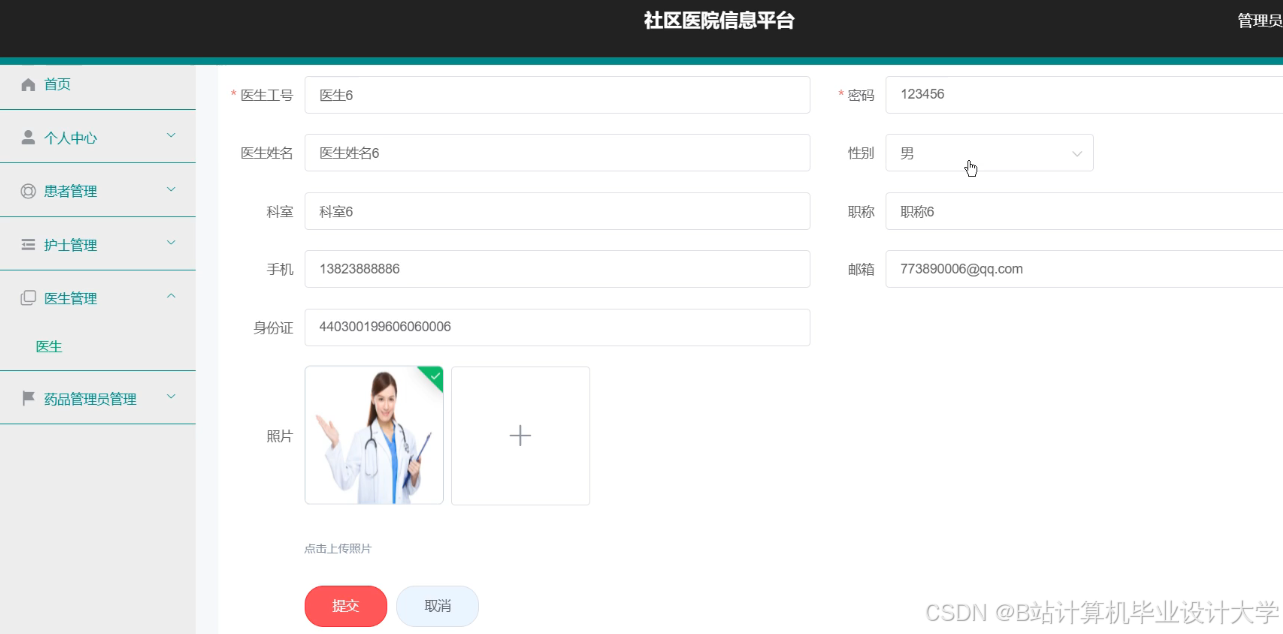Click the list icon beside 护士管理

tap(28, 245)
